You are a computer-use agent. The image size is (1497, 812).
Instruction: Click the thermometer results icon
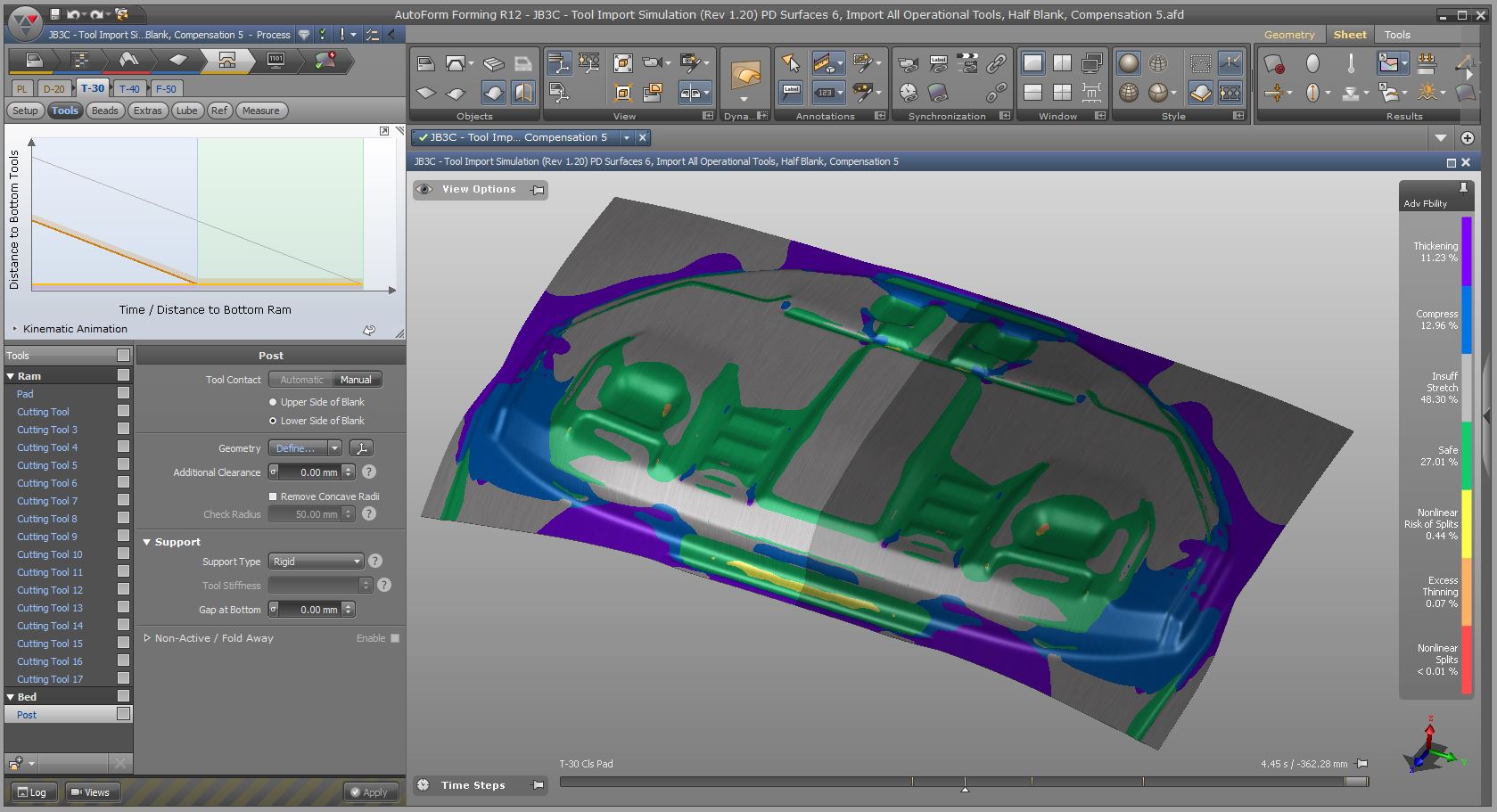pyautogui.click(x=1351, y=63)
